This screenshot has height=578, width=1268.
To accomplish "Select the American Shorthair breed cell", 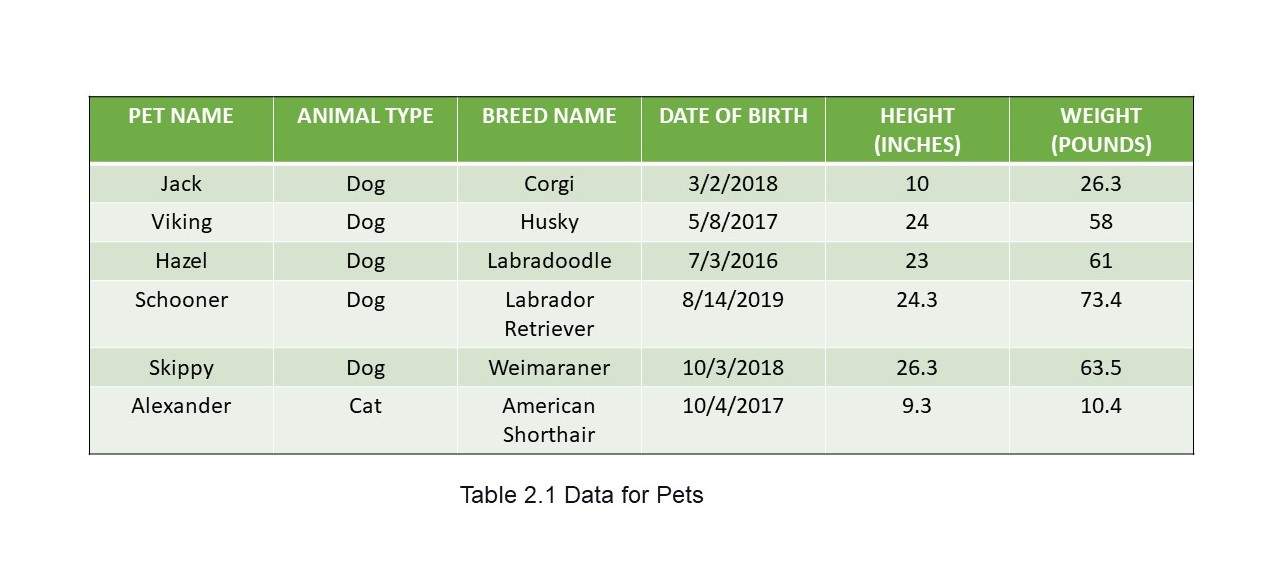I will coord(549,420).
